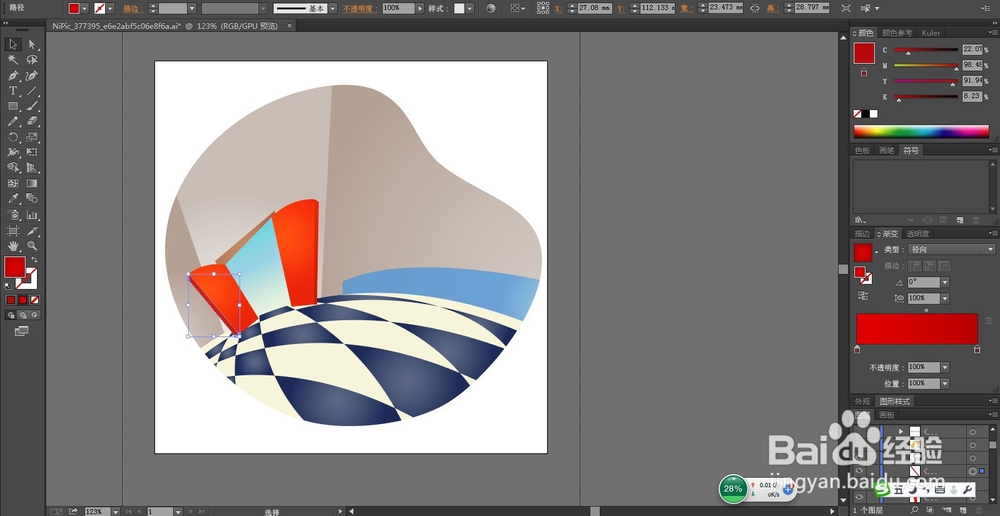Click the Change Screen Mode icon
This screenshot has height=516, width=1000.
[x=22, y=331]
